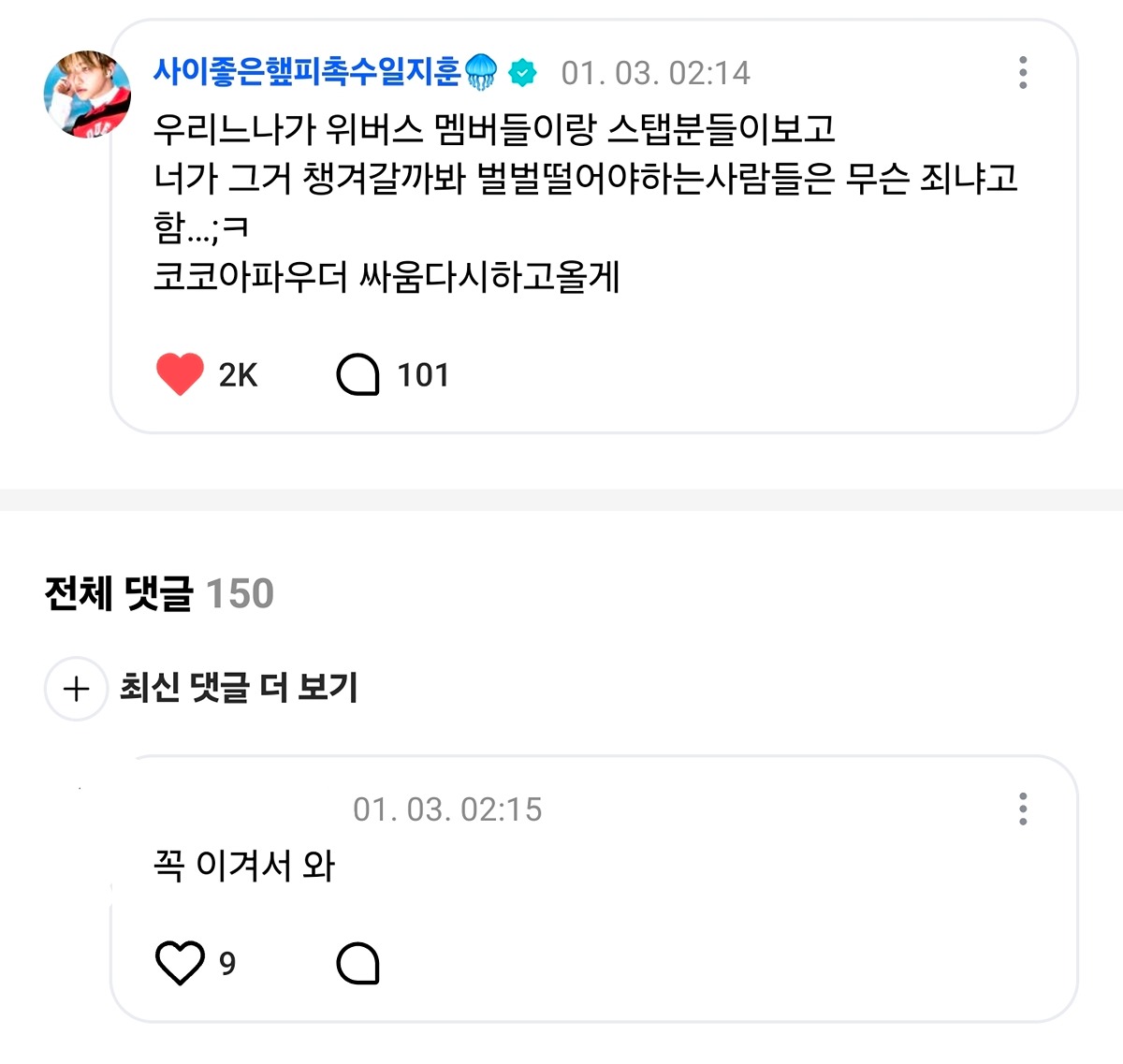Select the comment timestamp 01. 03. 02:15
The height and width of the screenshot is (1064, 1123).
[447, 809]
